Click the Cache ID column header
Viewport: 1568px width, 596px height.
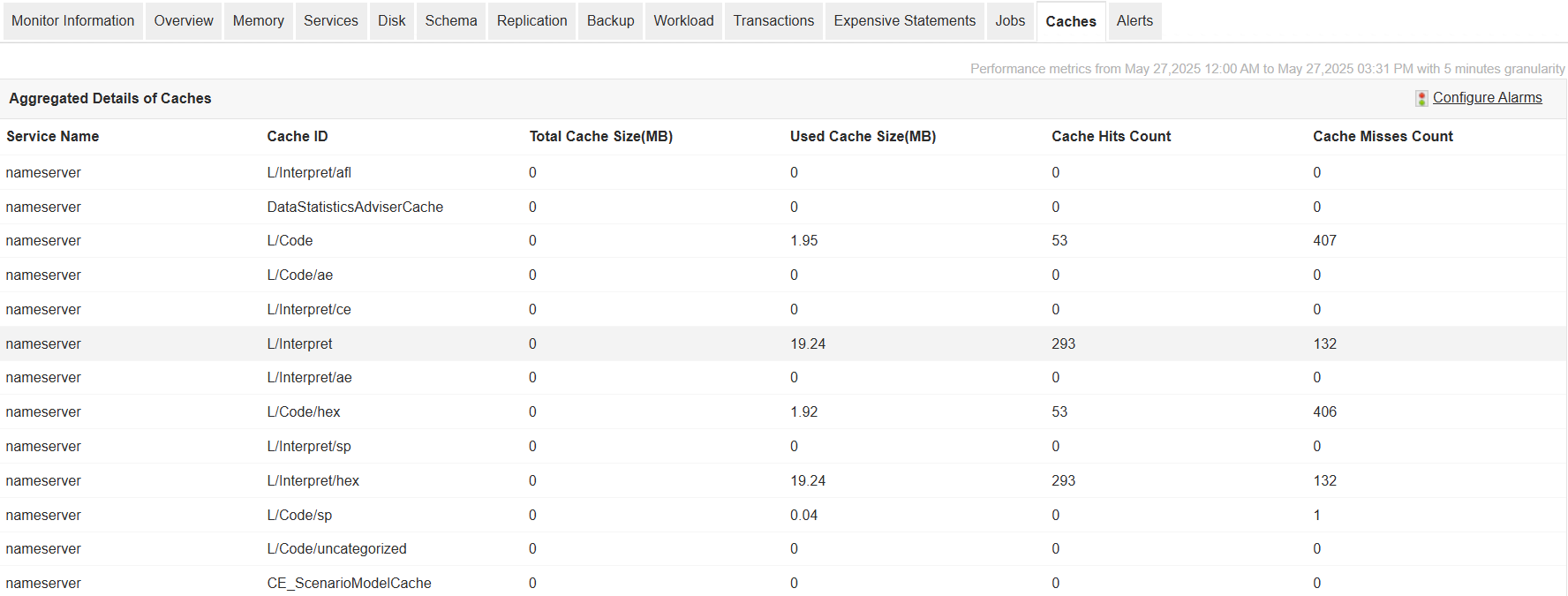tap(297, 136)
